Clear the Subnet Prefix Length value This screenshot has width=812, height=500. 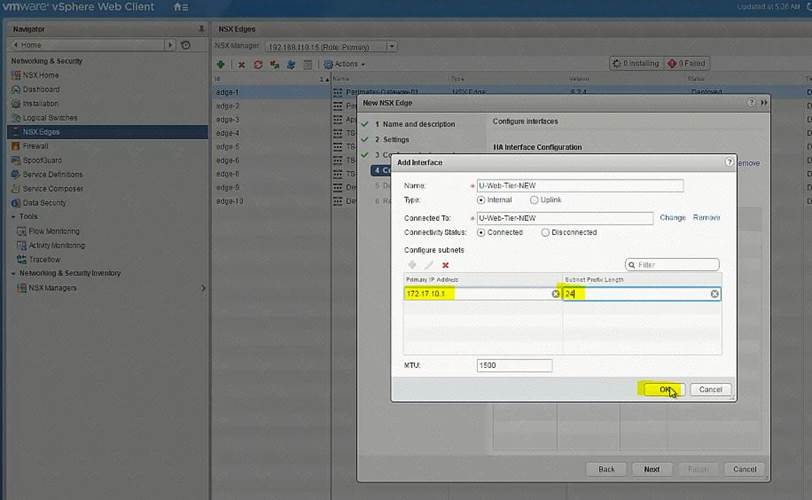(715, 294)
